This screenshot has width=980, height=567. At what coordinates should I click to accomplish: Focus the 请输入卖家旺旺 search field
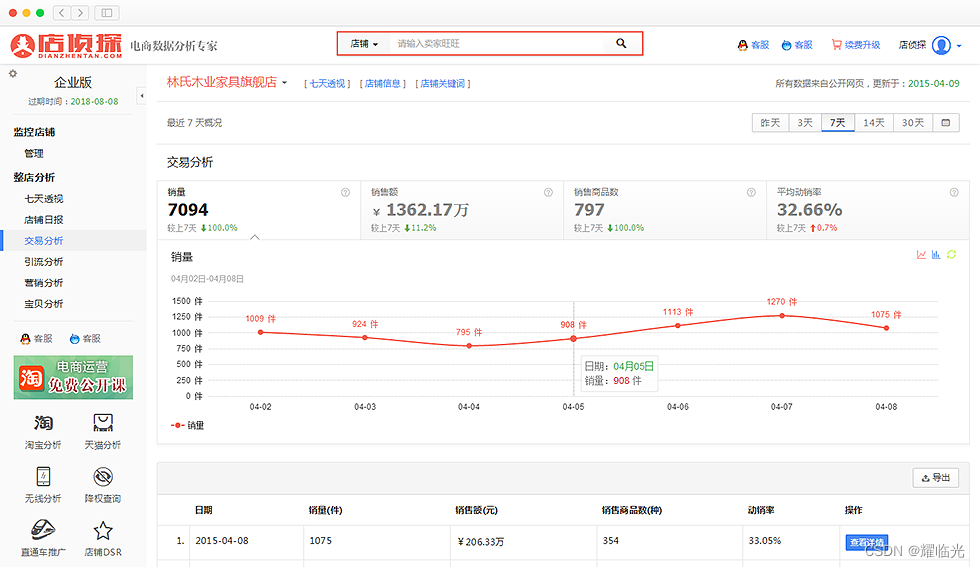[497, 44]
